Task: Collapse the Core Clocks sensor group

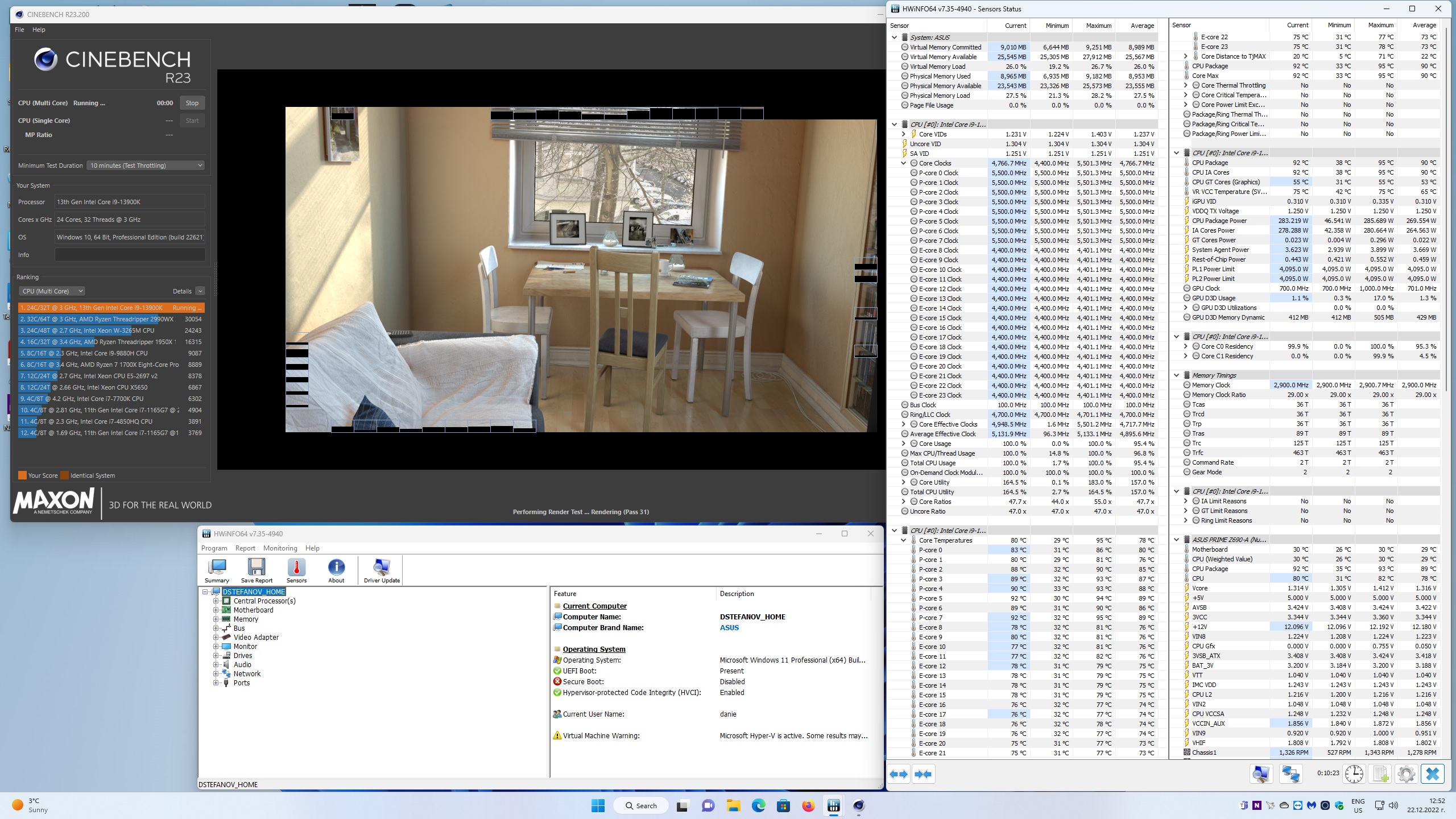Action: pos(903,163)
